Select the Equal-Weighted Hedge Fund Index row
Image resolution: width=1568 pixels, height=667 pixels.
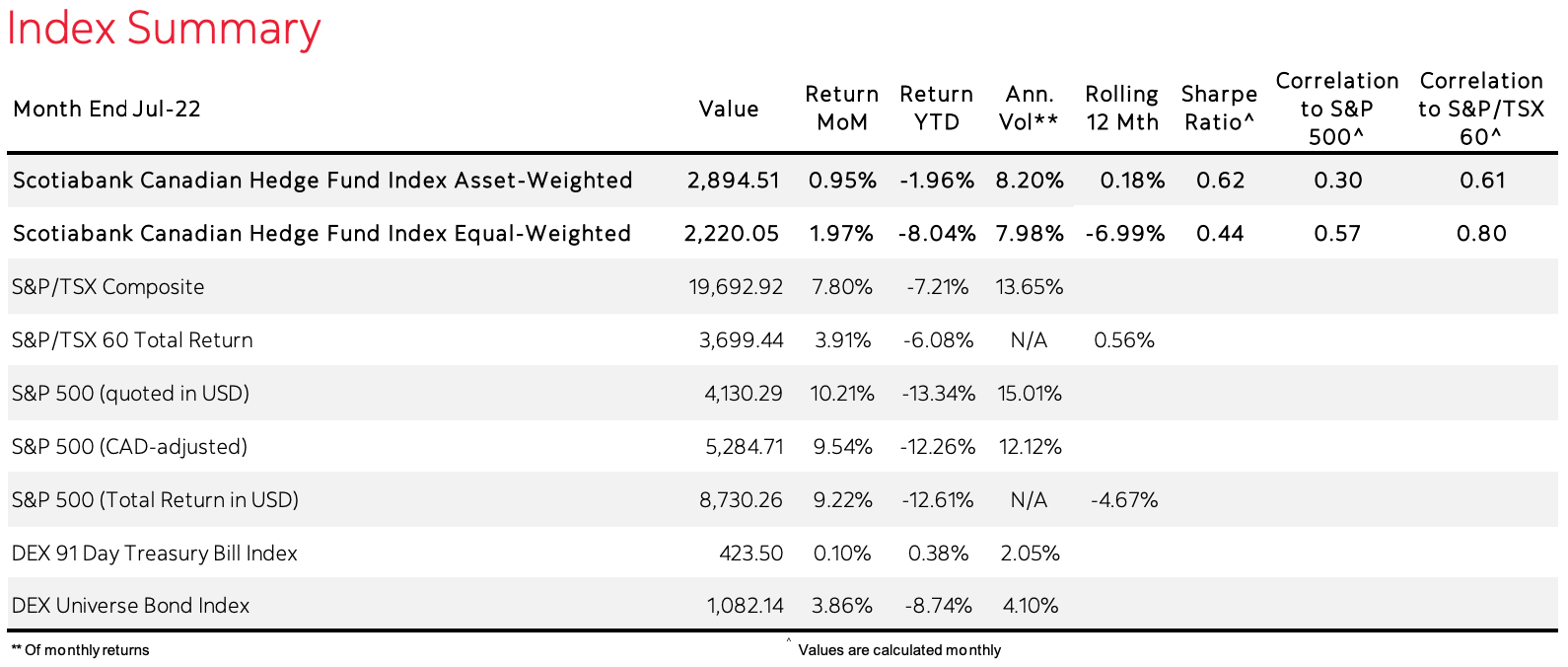[x=321, y=234]
